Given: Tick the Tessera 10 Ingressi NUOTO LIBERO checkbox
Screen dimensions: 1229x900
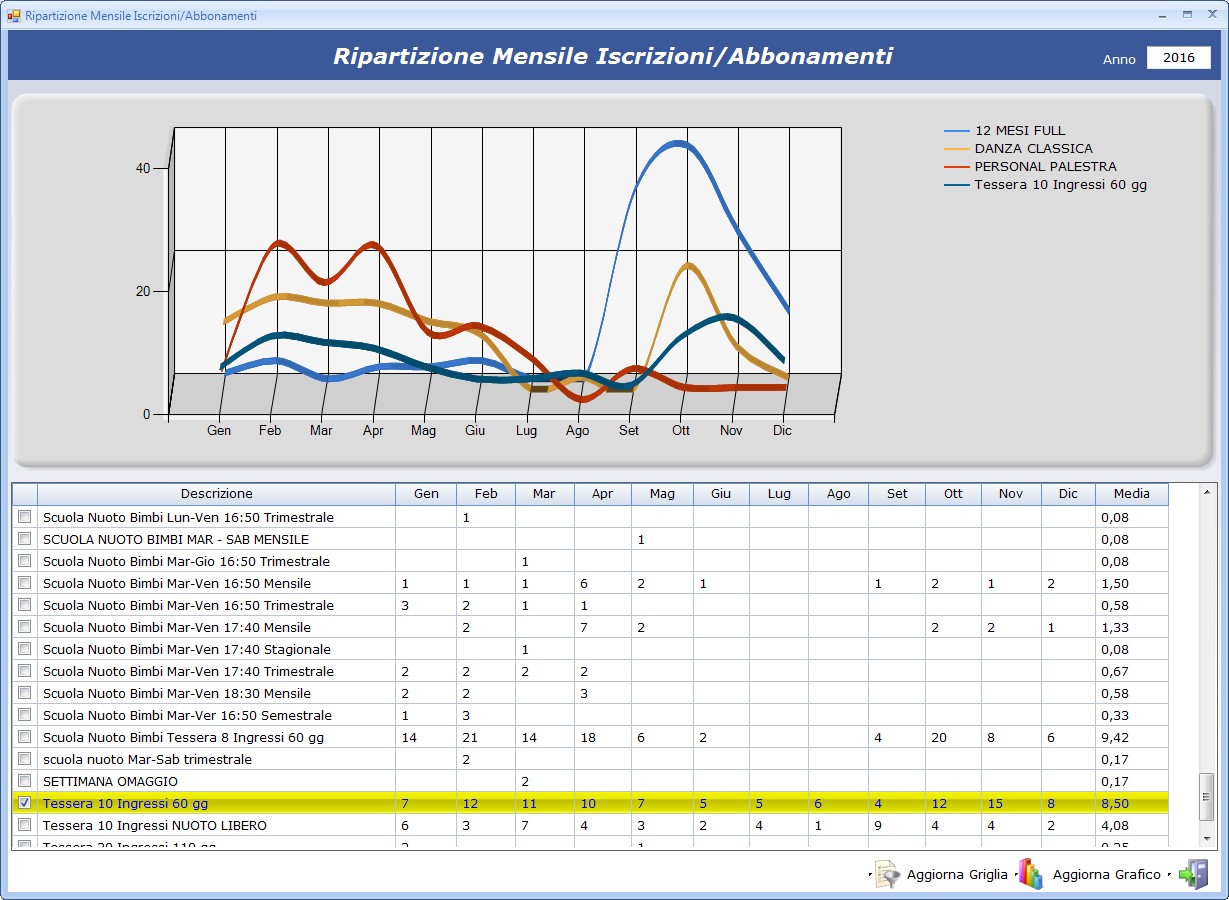Looking at the screenshot, I should [x=25, y=825].
